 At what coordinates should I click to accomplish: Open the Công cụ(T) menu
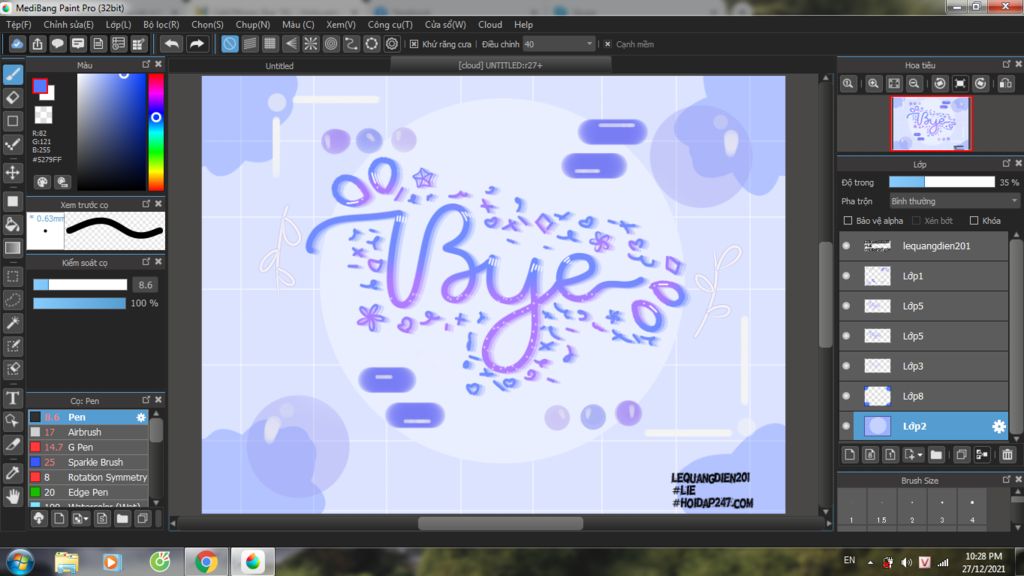(390, 24)
